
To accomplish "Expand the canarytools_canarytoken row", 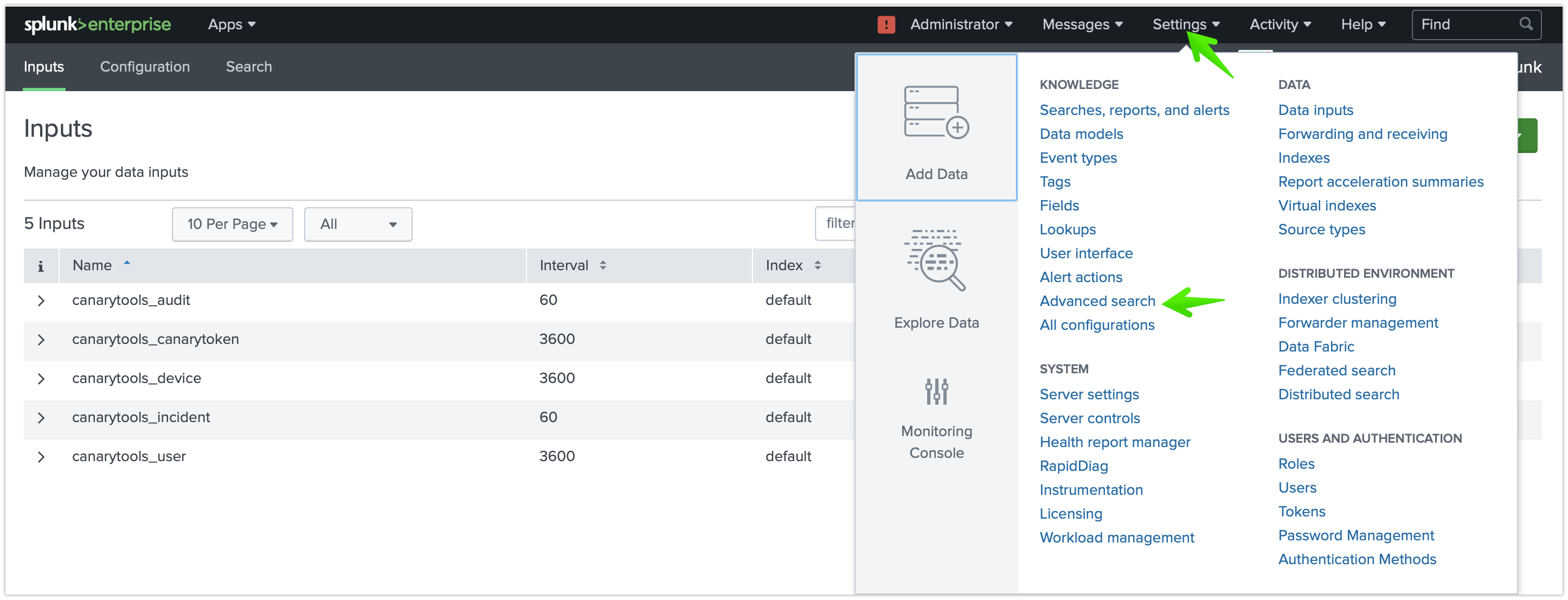I will [41, 339].
